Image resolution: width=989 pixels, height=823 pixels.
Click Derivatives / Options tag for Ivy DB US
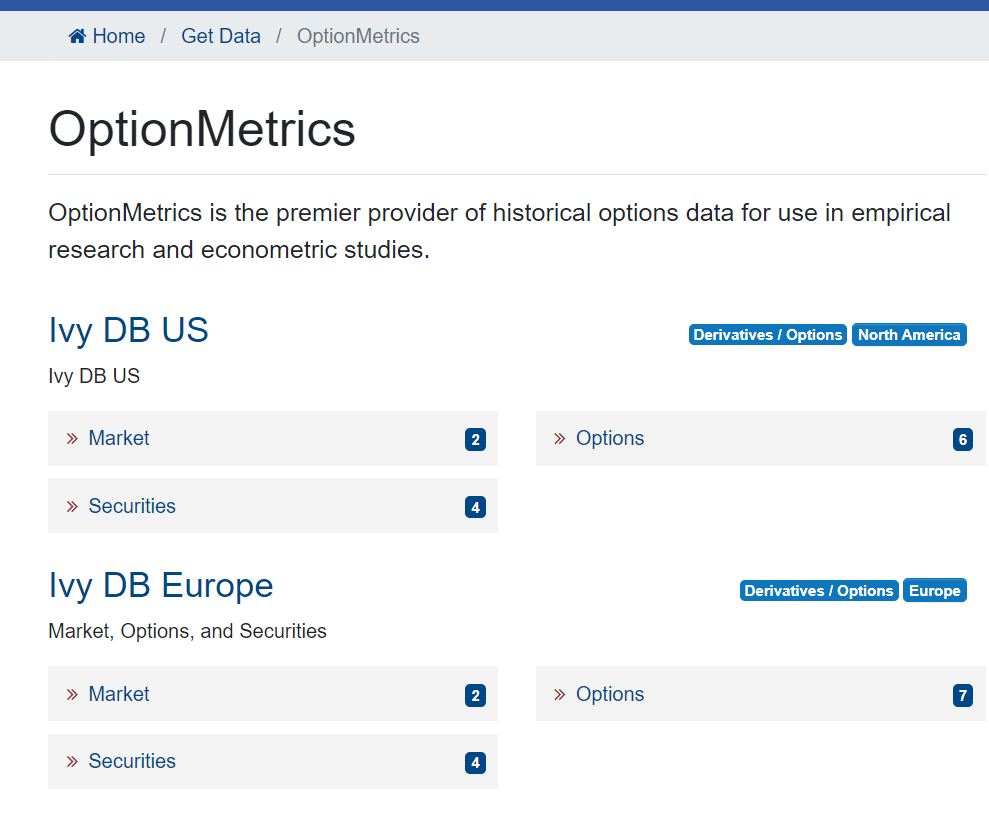click(x=768, y=335)
